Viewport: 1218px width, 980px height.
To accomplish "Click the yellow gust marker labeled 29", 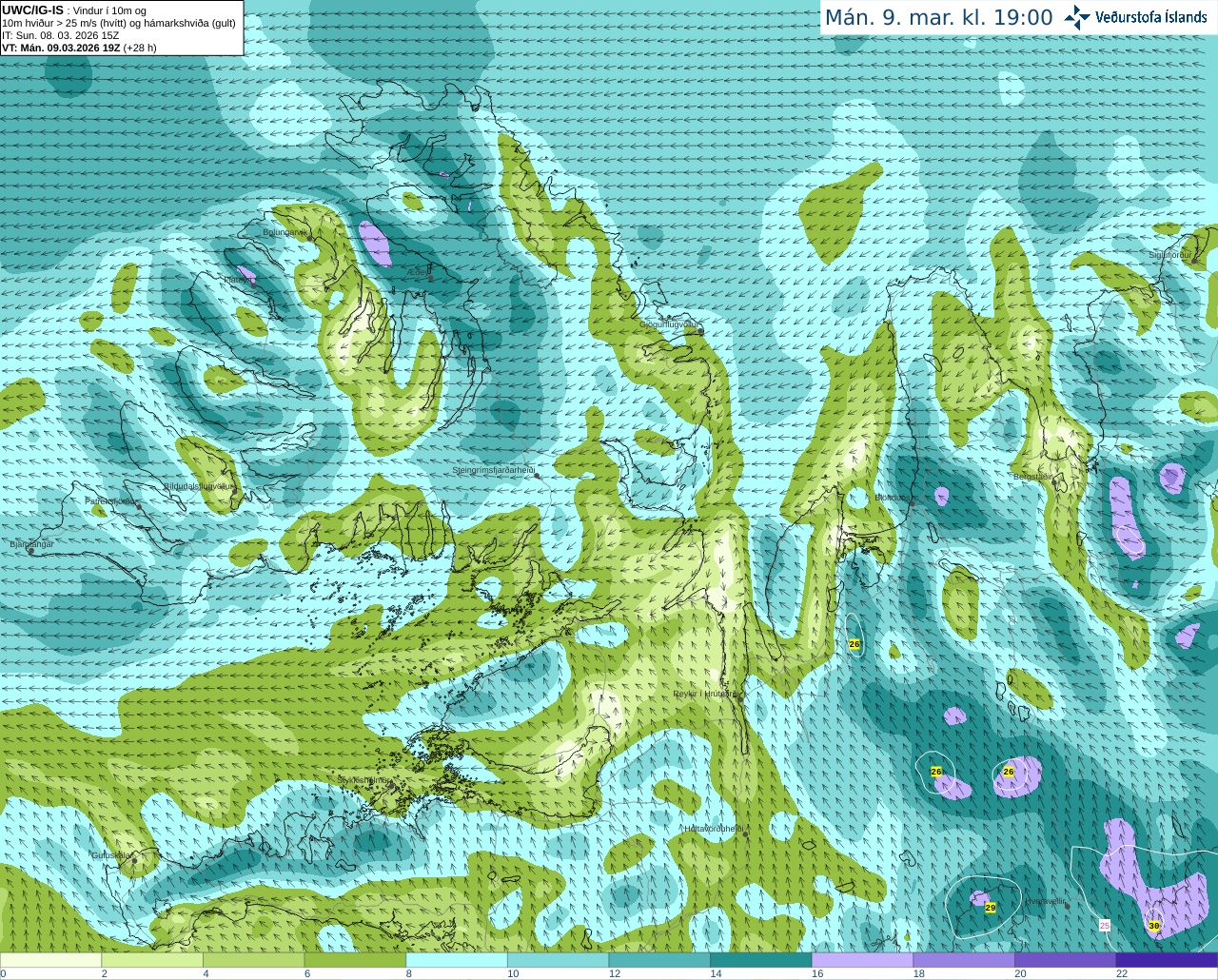I will 990,908.
